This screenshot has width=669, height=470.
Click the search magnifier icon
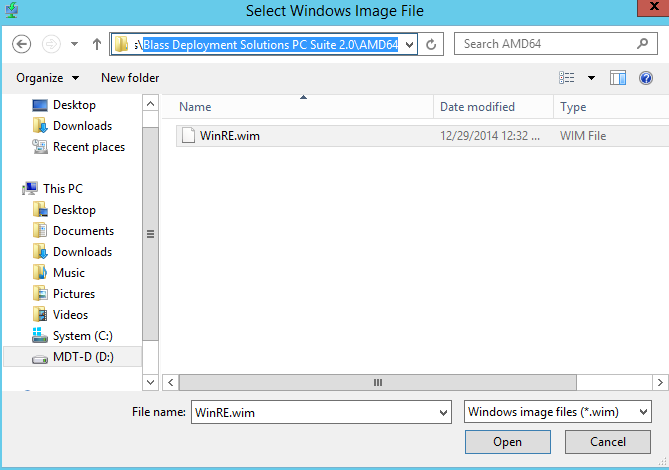point(642,44)
